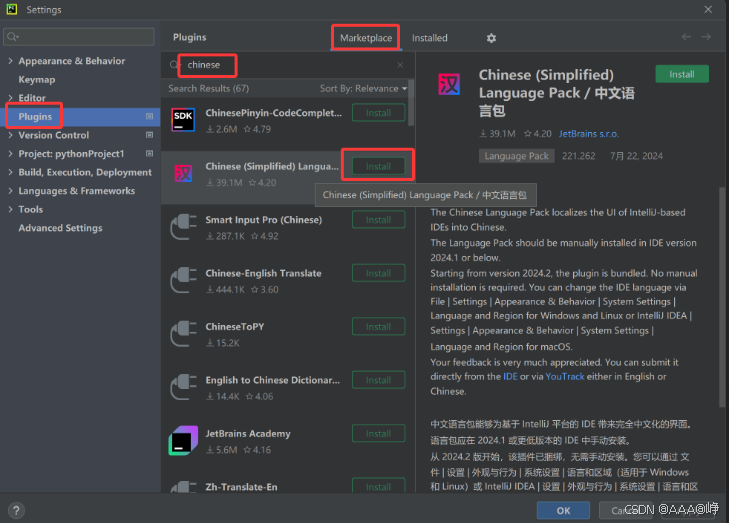
Task: Open the IDE link in description
Action: [510, 377]
